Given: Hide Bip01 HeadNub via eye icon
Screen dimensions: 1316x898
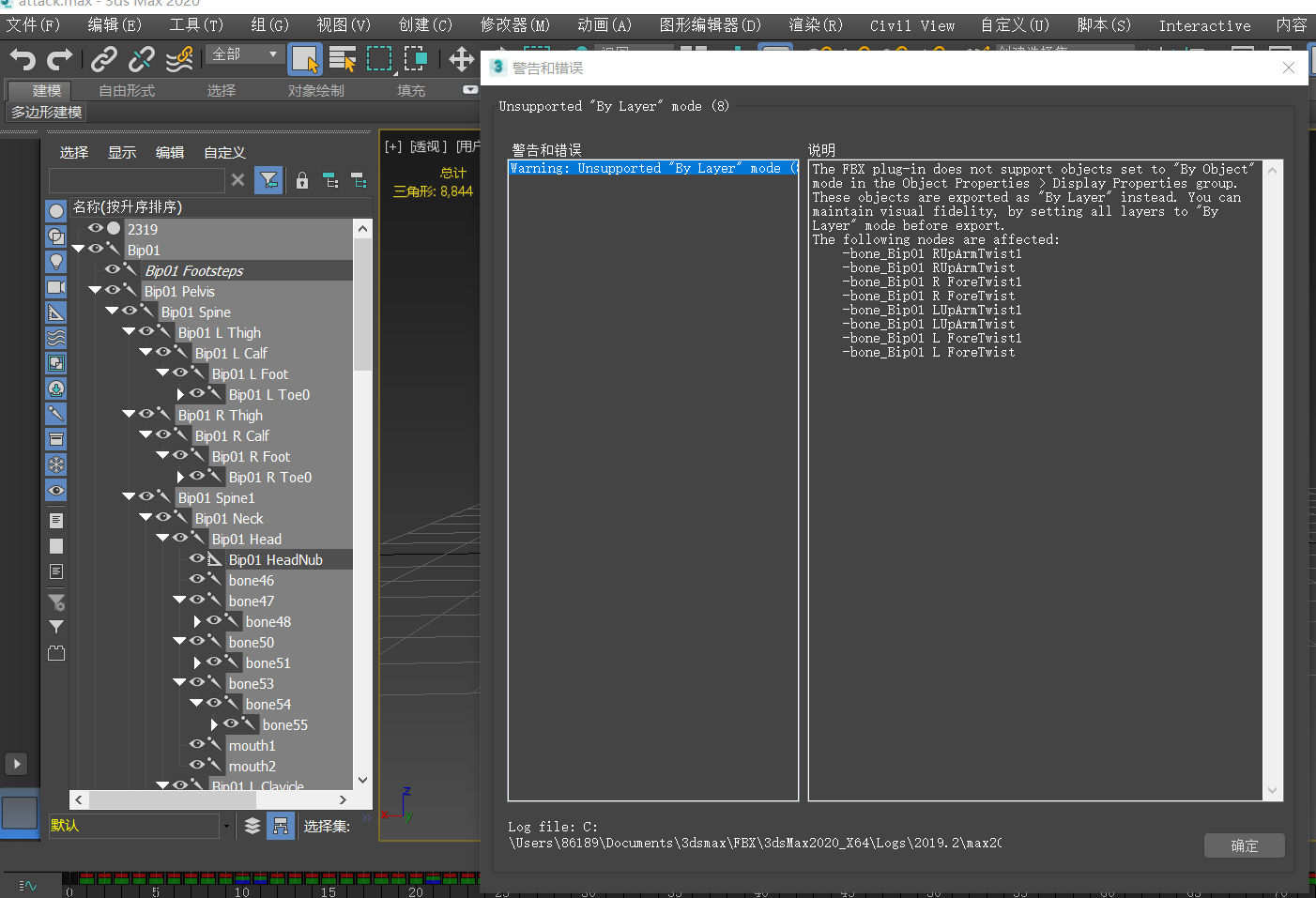Looking at the screenshot, I should pos(197,558).
